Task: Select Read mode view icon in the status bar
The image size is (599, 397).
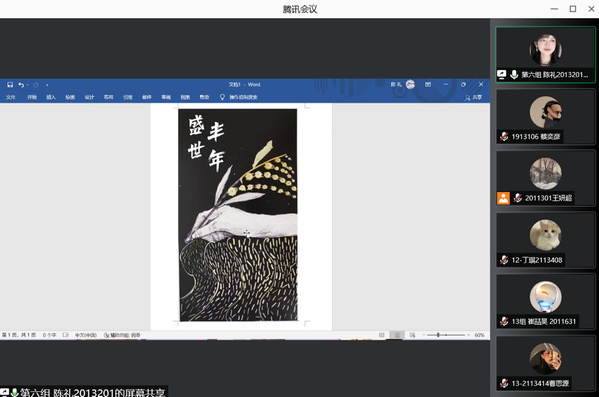Action: coord(382,335)
